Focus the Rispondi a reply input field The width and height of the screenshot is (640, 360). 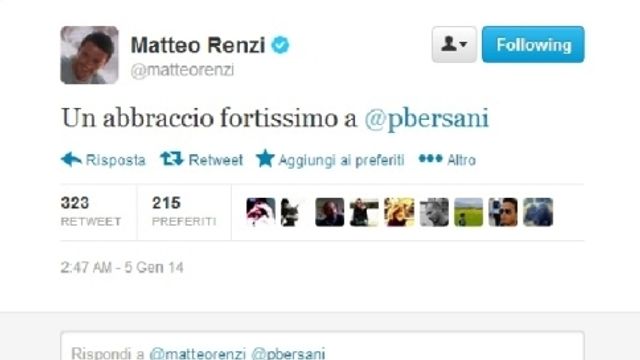(322, 346)
